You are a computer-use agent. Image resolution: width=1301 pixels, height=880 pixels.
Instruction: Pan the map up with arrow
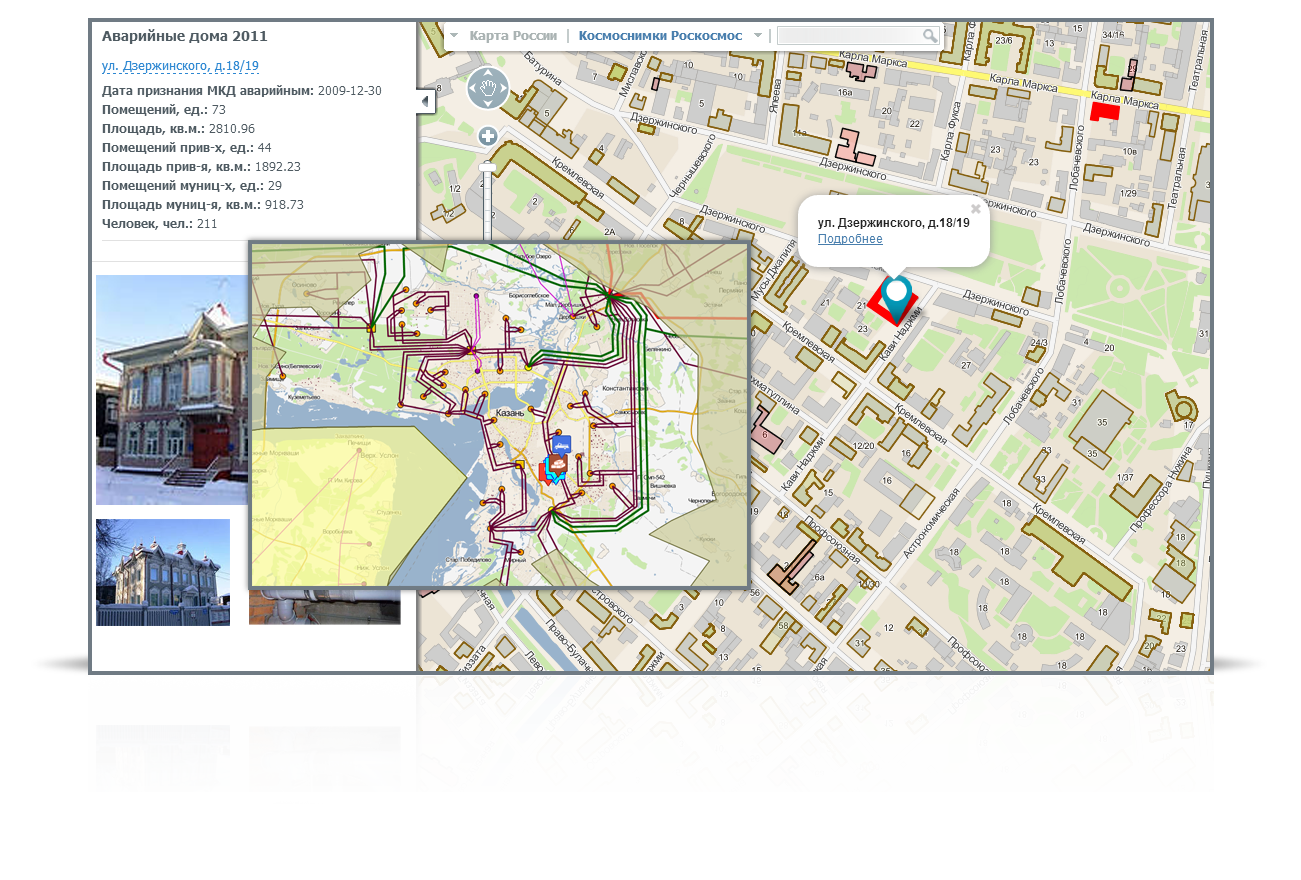[488, 73]
